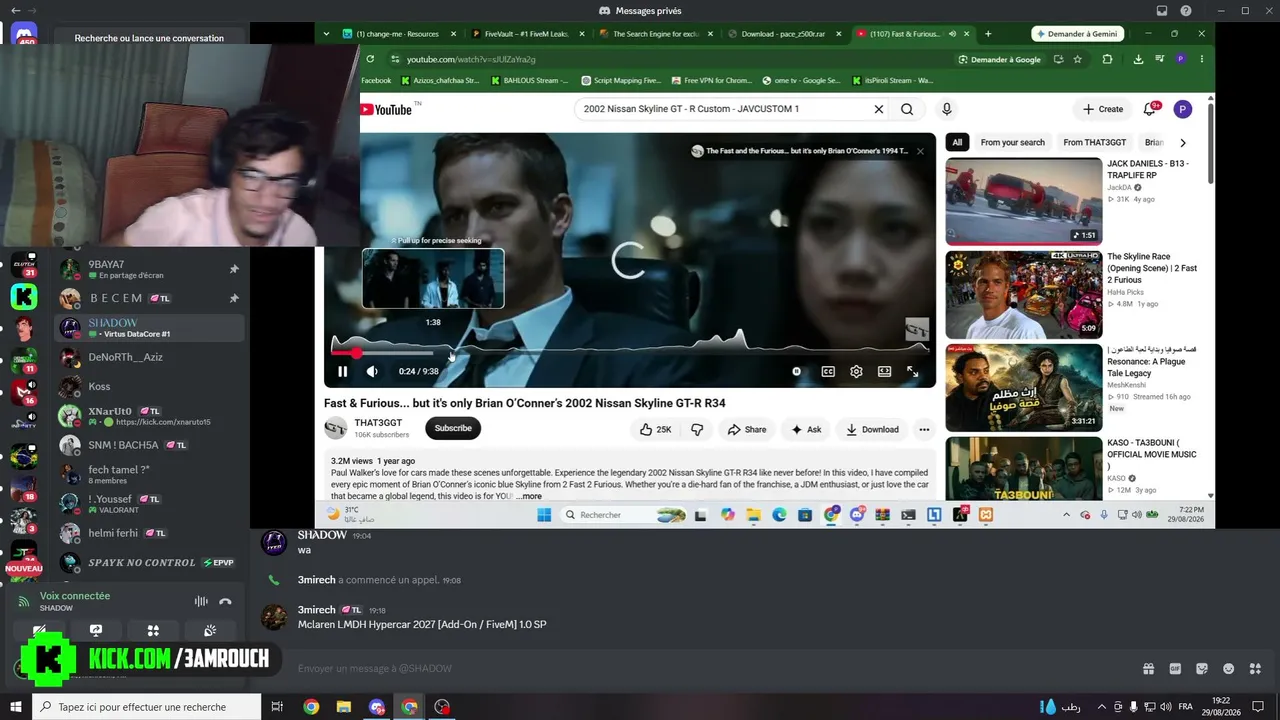1280x720 pixels.
Task: Select the All filter chip
Action: tap(957, 142)
